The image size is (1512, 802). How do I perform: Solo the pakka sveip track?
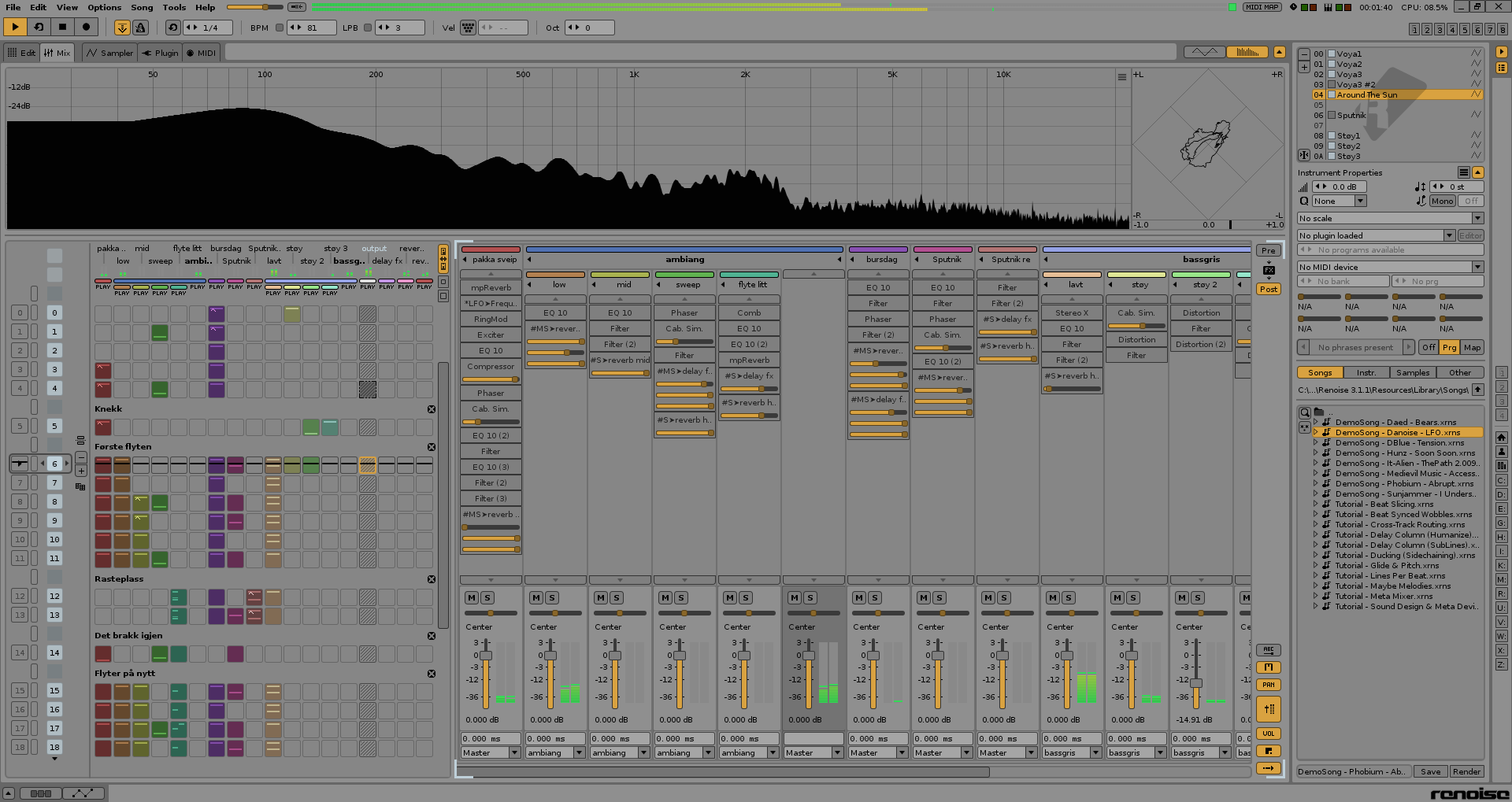[x=487, y=598]
